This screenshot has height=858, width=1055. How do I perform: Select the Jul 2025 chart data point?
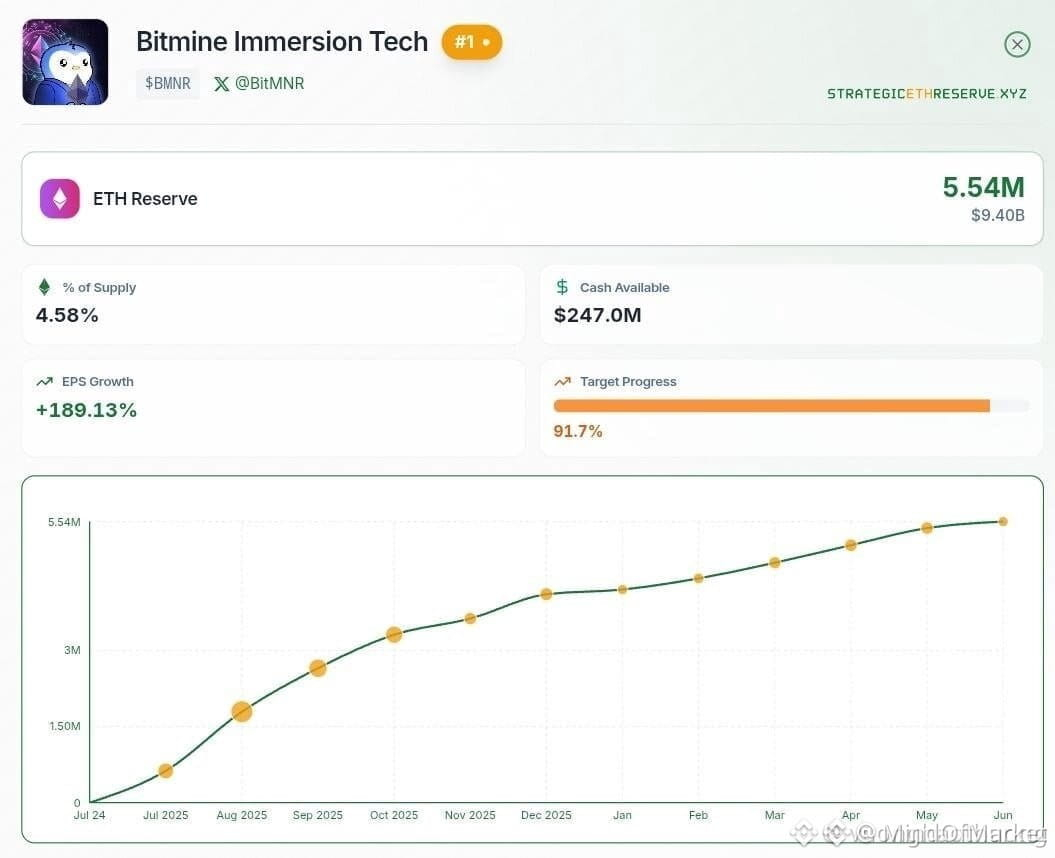166,771
